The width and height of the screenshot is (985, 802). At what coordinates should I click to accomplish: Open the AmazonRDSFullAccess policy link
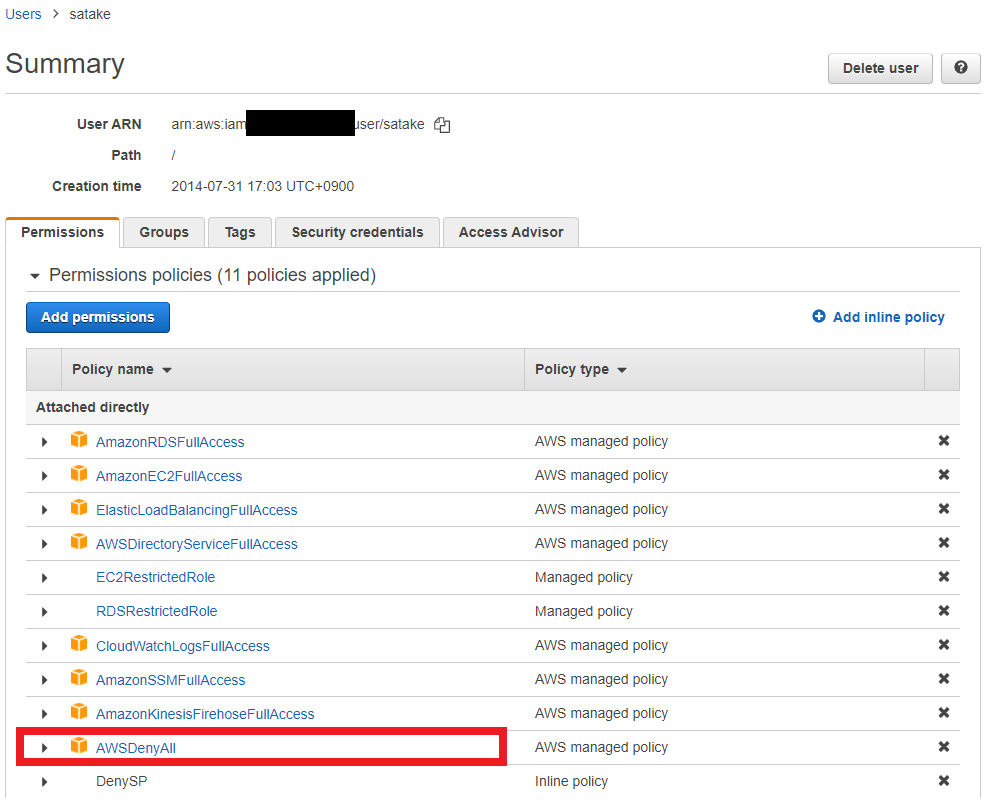(170, 442)
